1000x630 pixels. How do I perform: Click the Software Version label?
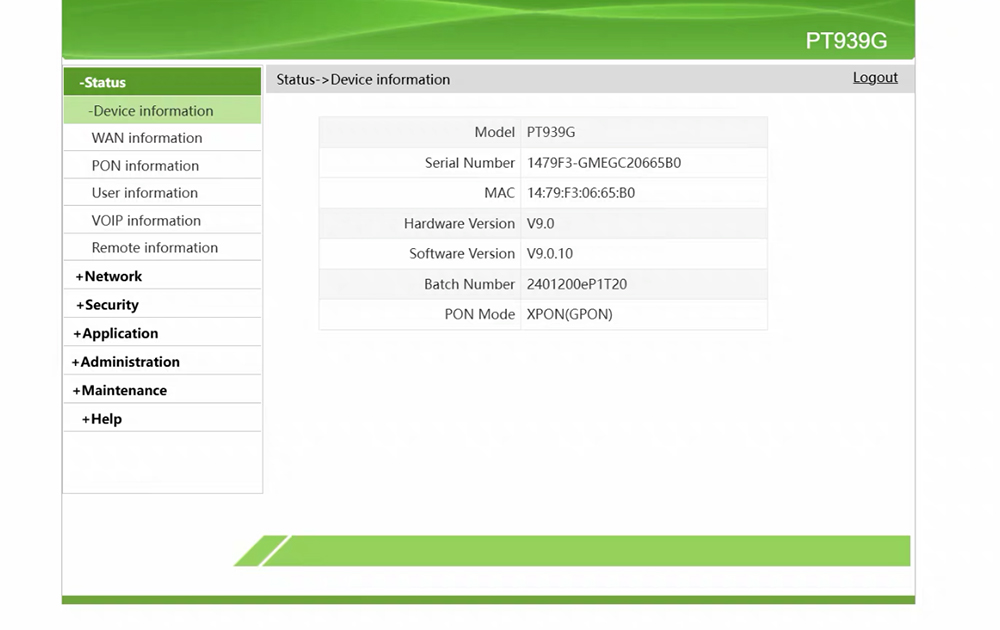(x=462, y=253)
